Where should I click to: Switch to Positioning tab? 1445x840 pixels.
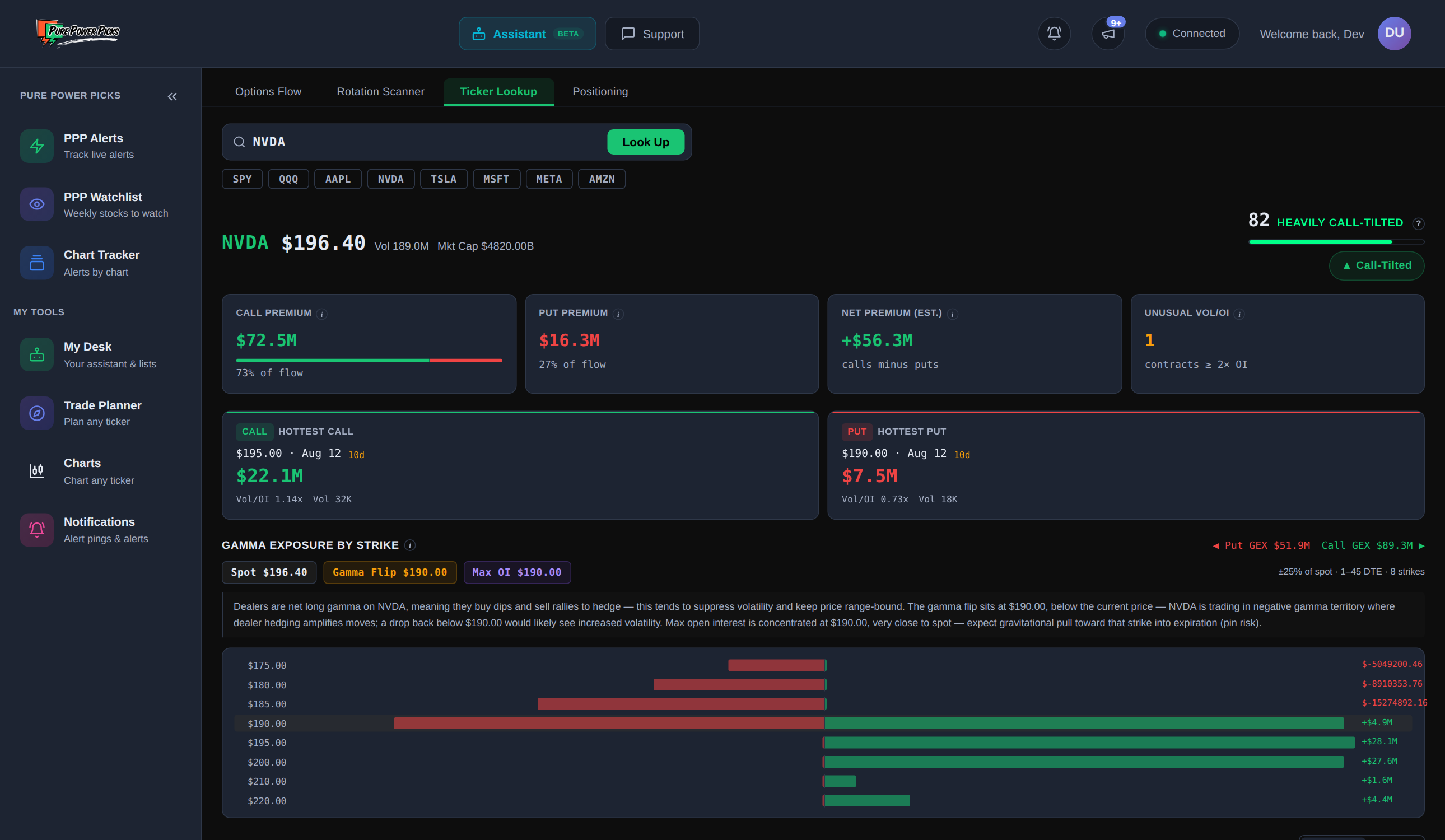point(600,92)
